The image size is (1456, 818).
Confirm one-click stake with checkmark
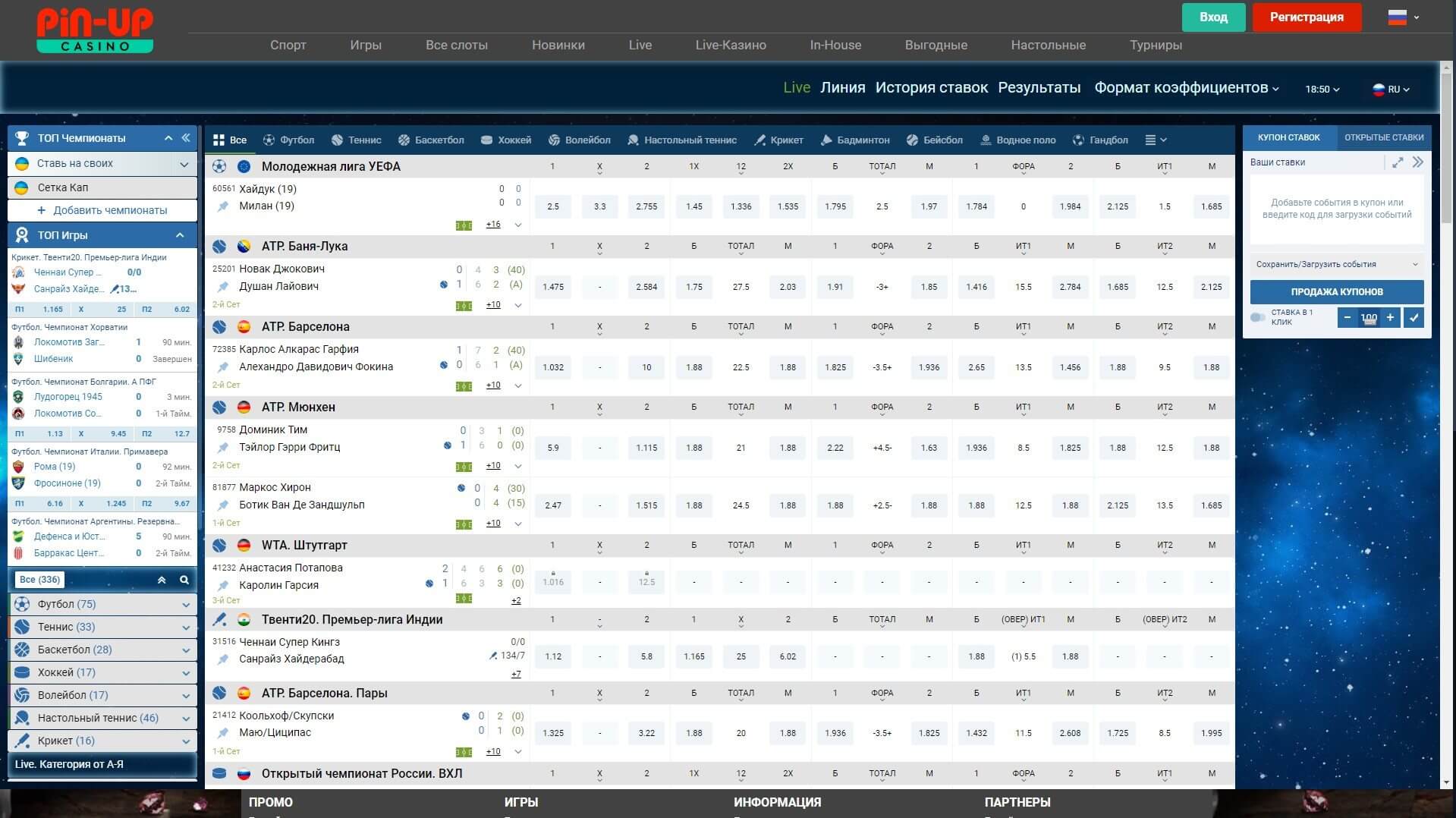1414,318
